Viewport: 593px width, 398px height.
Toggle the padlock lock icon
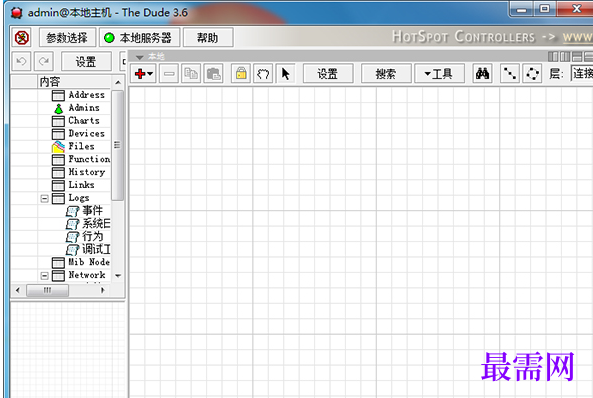[x=241, y=73]
